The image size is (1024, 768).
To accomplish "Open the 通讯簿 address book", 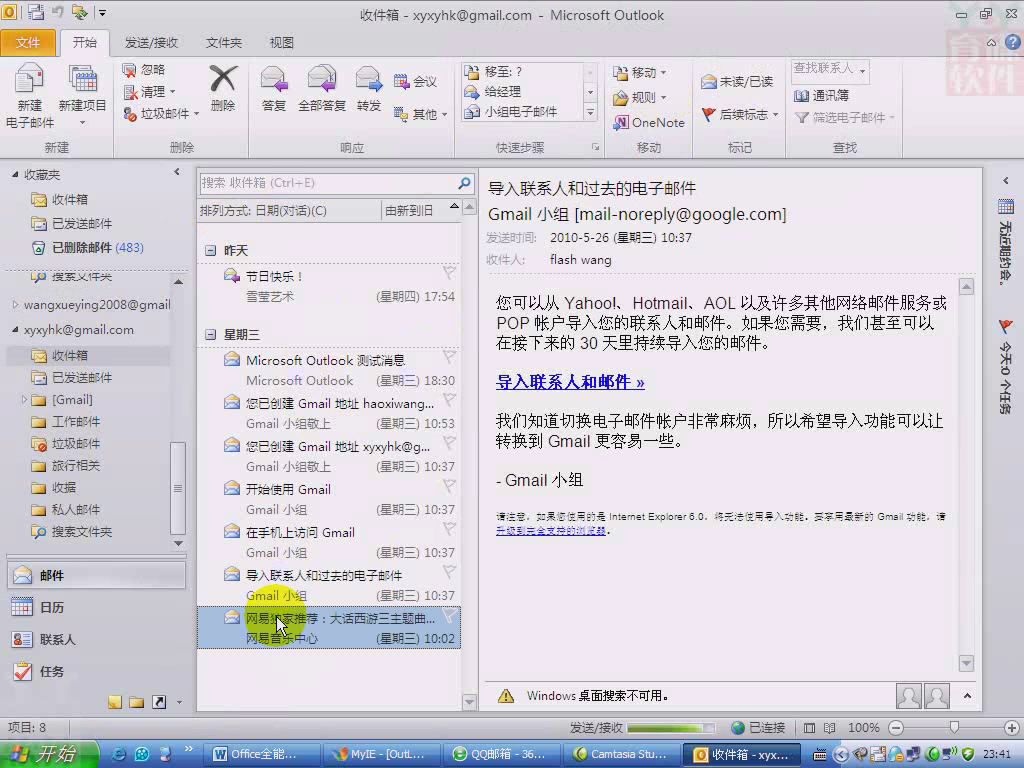I will pyautogui.click(x=821, y=95).
